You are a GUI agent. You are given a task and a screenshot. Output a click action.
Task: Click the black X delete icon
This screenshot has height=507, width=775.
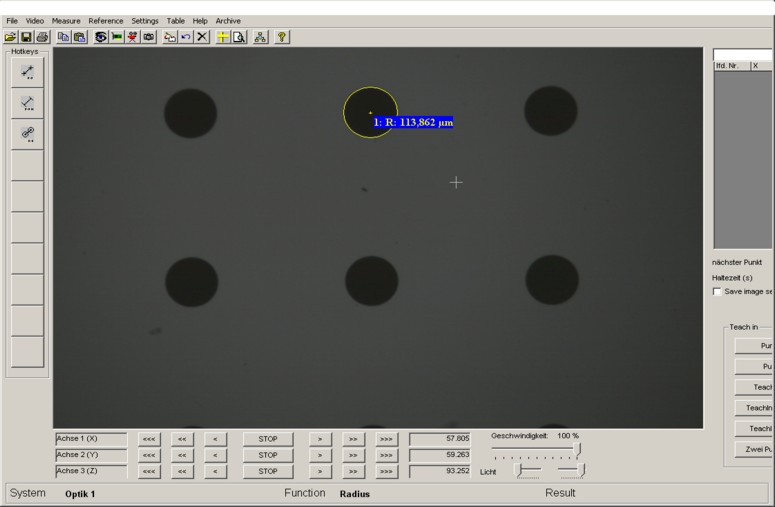point(202,37)
